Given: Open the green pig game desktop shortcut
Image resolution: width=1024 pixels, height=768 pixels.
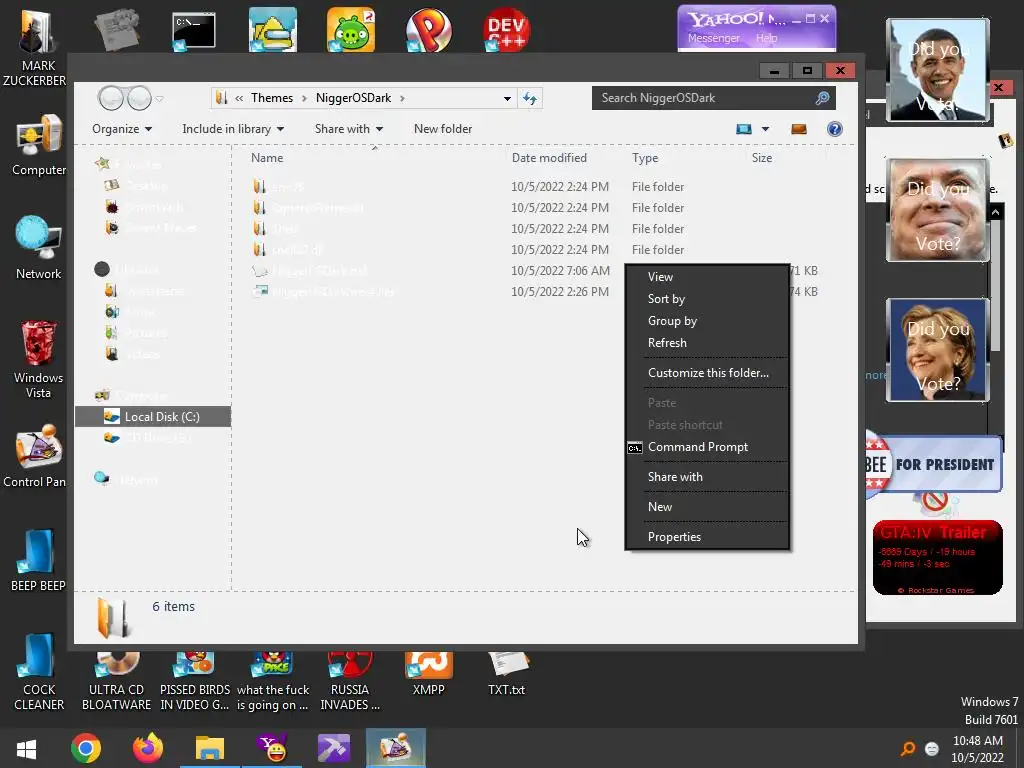Looking at the screenshot, I should (x=351, y=30).
